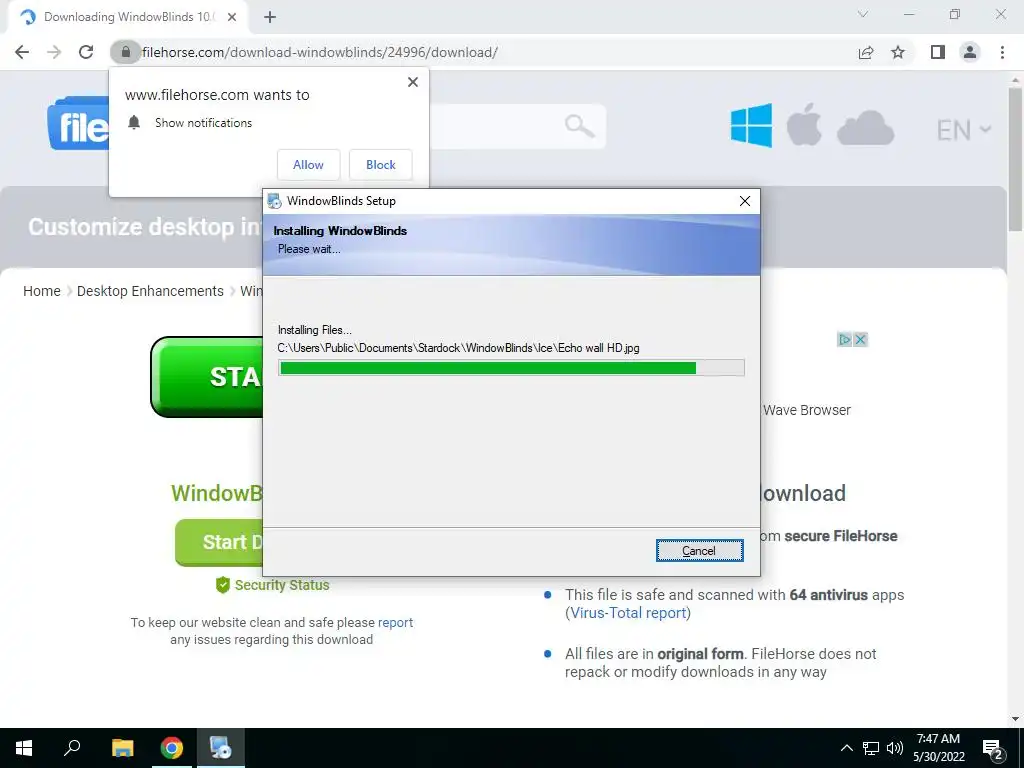Select the cloud web apps icon
Screen dimensions: 1024x768
click(x=865, y=127)
